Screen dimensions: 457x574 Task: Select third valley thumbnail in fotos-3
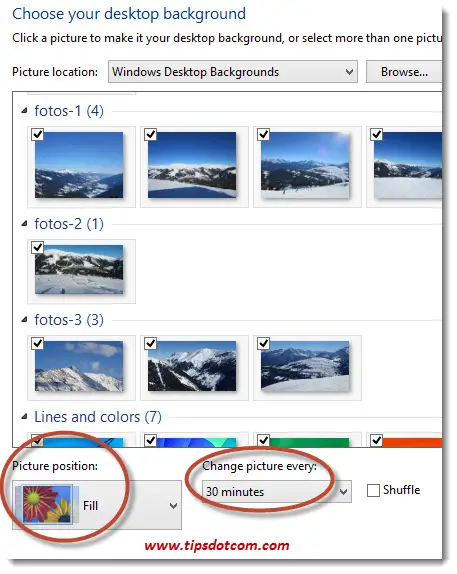305,366
